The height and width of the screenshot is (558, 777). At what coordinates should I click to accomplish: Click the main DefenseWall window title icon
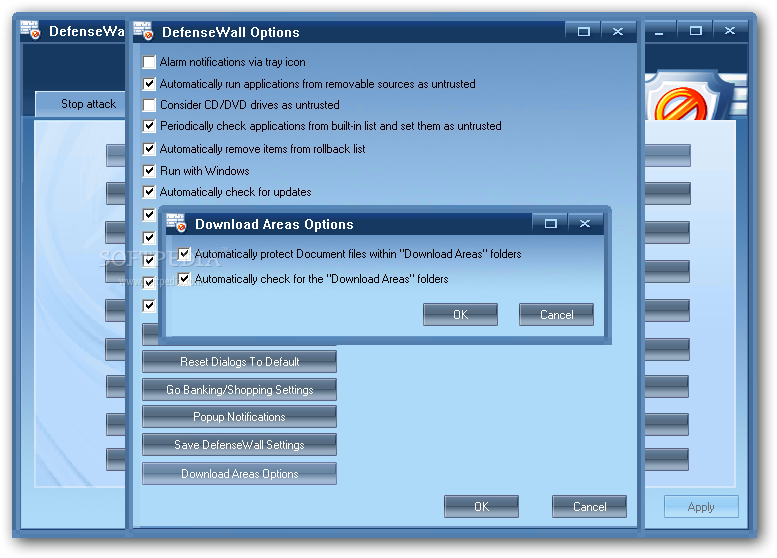30,30
